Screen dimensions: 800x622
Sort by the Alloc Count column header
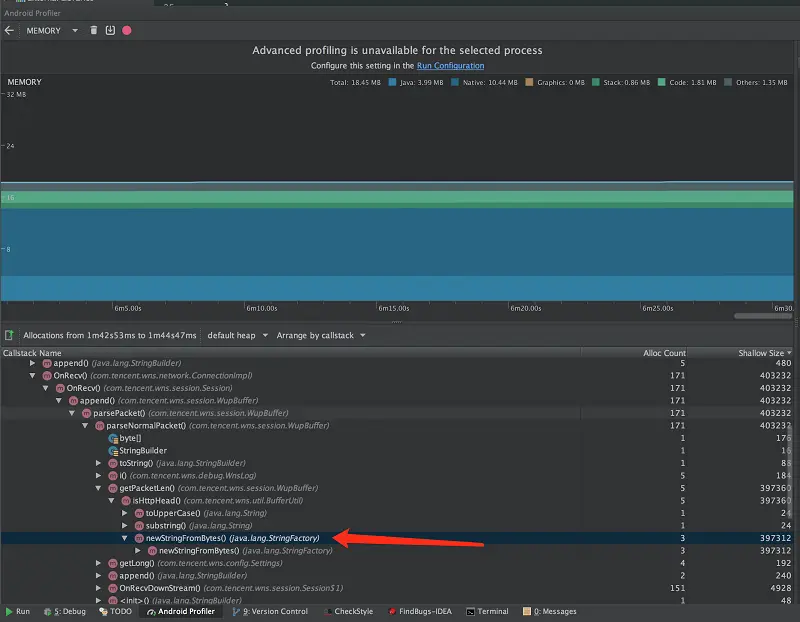[x=664, y=353]
